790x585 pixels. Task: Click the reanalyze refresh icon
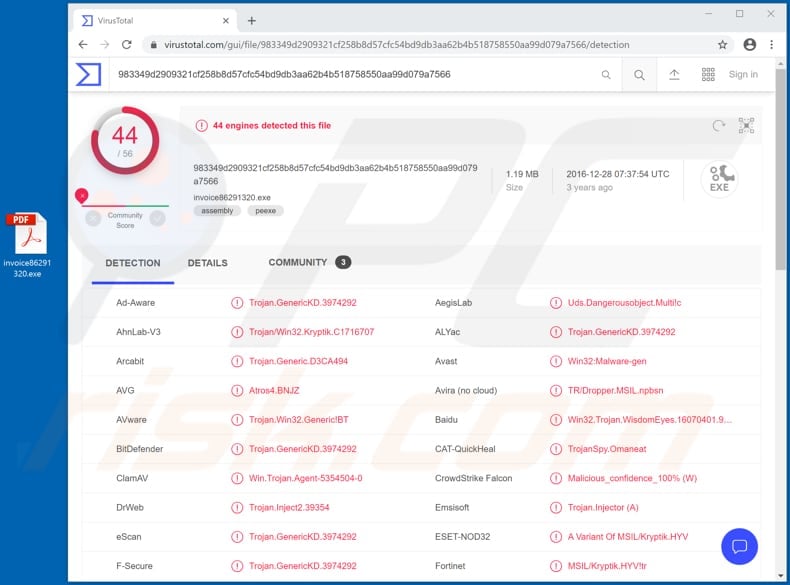719,125
